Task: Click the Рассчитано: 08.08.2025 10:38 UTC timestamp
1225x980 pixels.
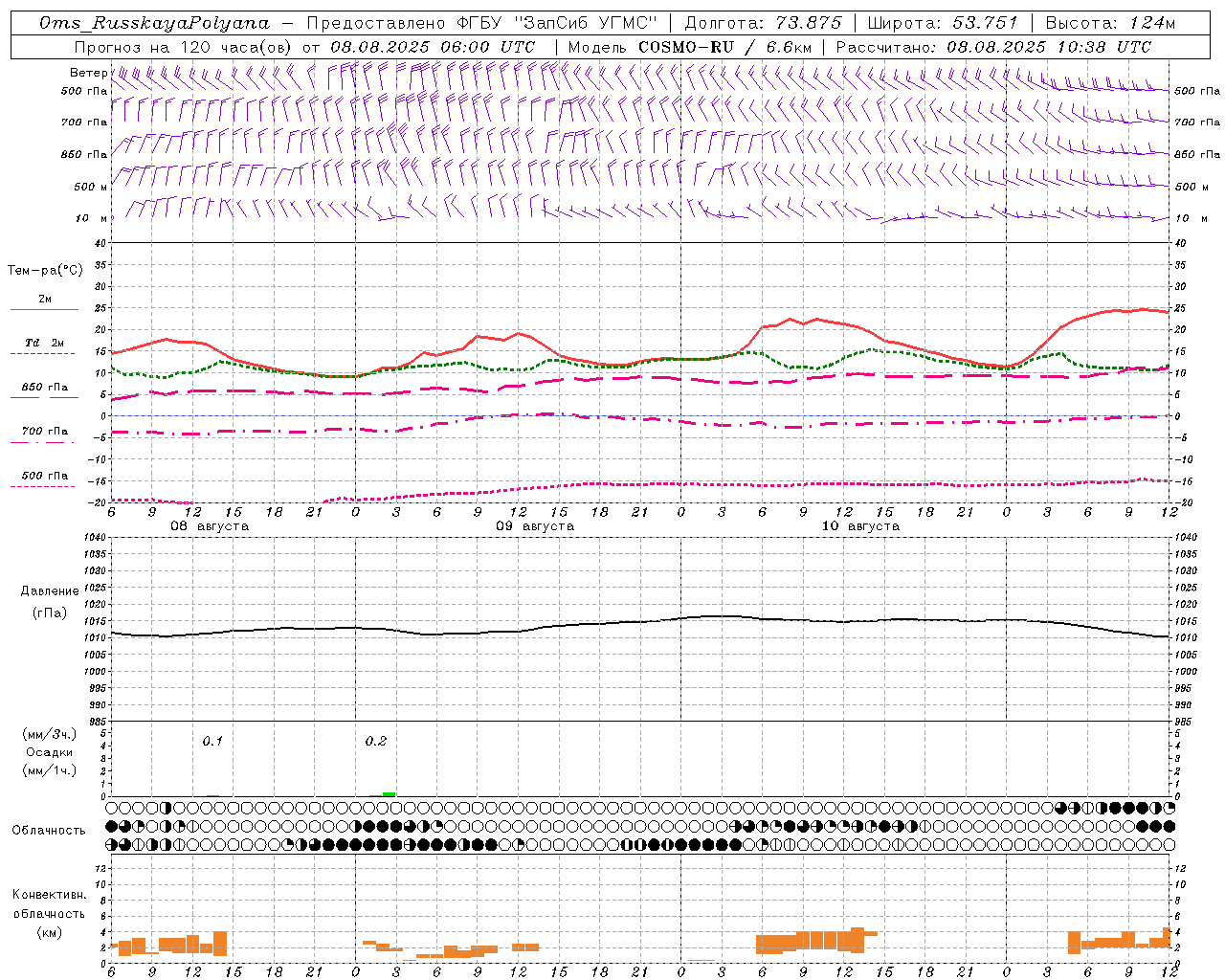Action: [993, 47]
